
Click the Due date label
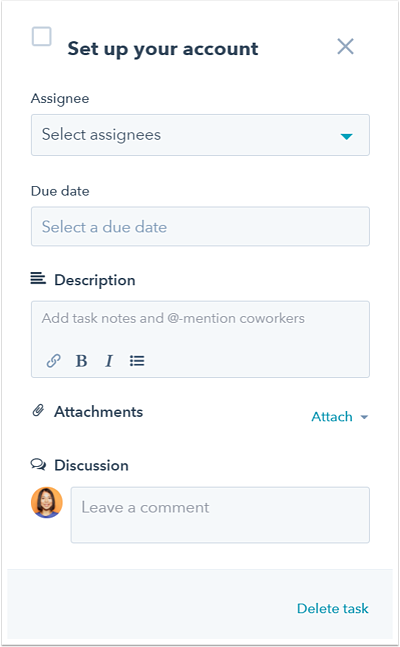60,191
